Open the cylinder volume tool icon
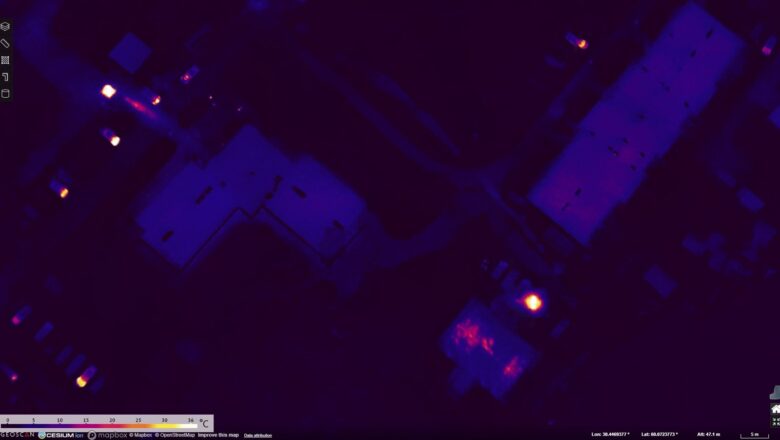This screenshot has width=780, height=440. 5,94
